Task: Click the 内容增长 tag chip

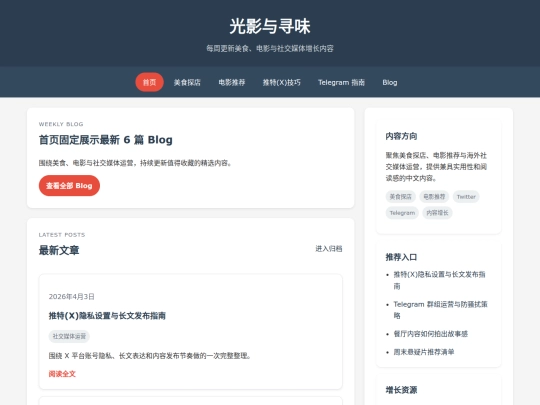Action: tap(437, 213)
